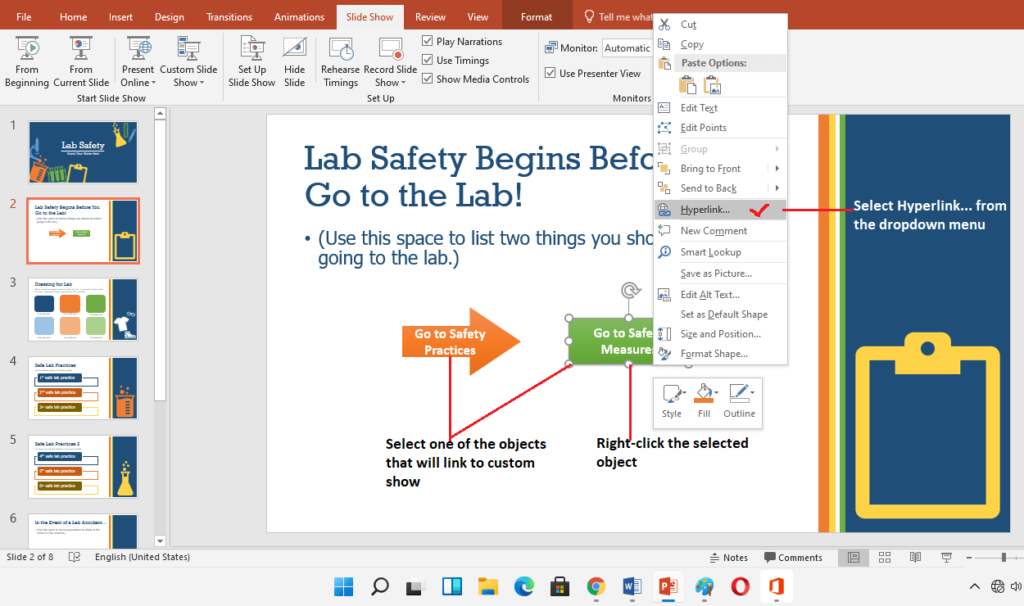1024x606 pixels.
Task: Expand the Bring to Front submenu arrow
Action: [x=777, y=168]
